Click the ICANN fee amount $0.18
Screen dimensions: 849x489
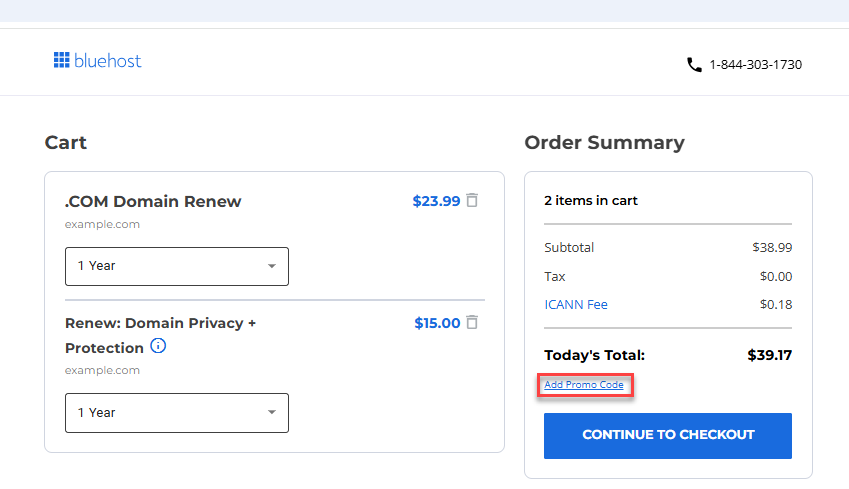pos(776,305)
